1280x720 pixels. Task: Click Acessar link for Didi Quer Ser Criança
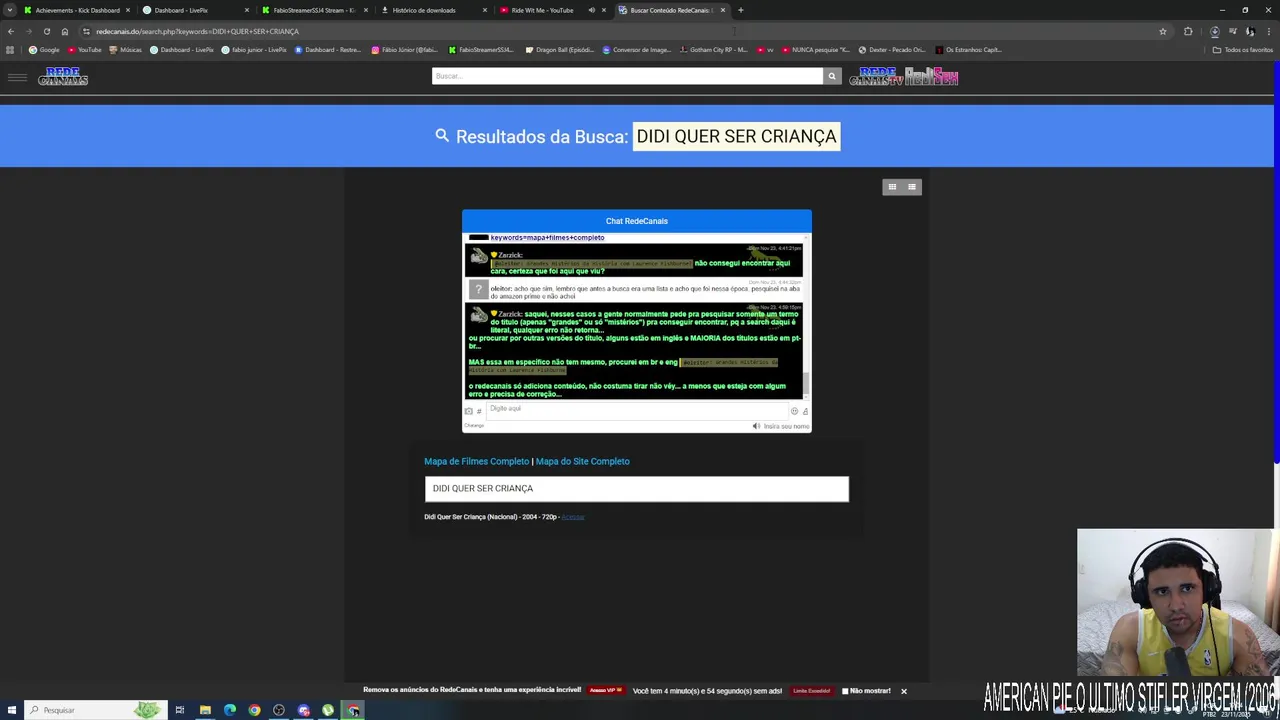[573, 517]
